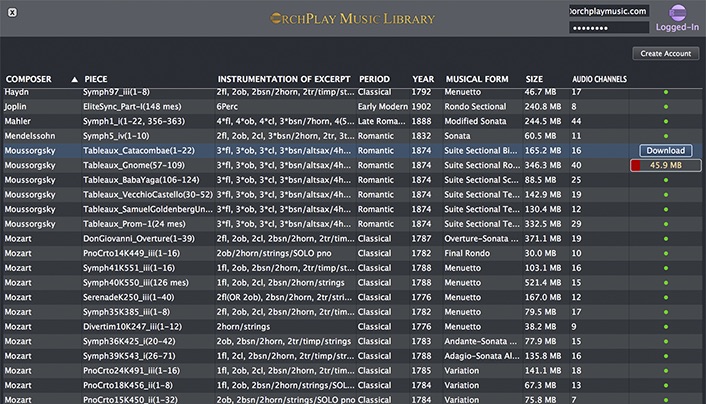Image resolution: width=706 pixels, height=404 pixels.
Task: Click green status dot for Symph35K385 row
Action: pyautogui.click(x=666, y=312)
